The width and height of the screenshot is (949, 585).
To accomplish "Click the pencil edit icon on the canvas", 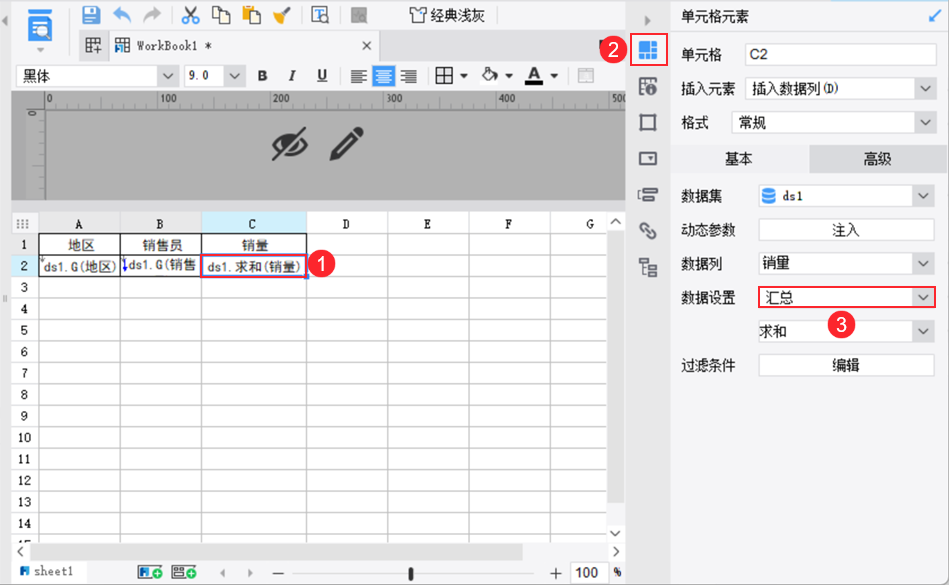I will (x=345, y=142).
